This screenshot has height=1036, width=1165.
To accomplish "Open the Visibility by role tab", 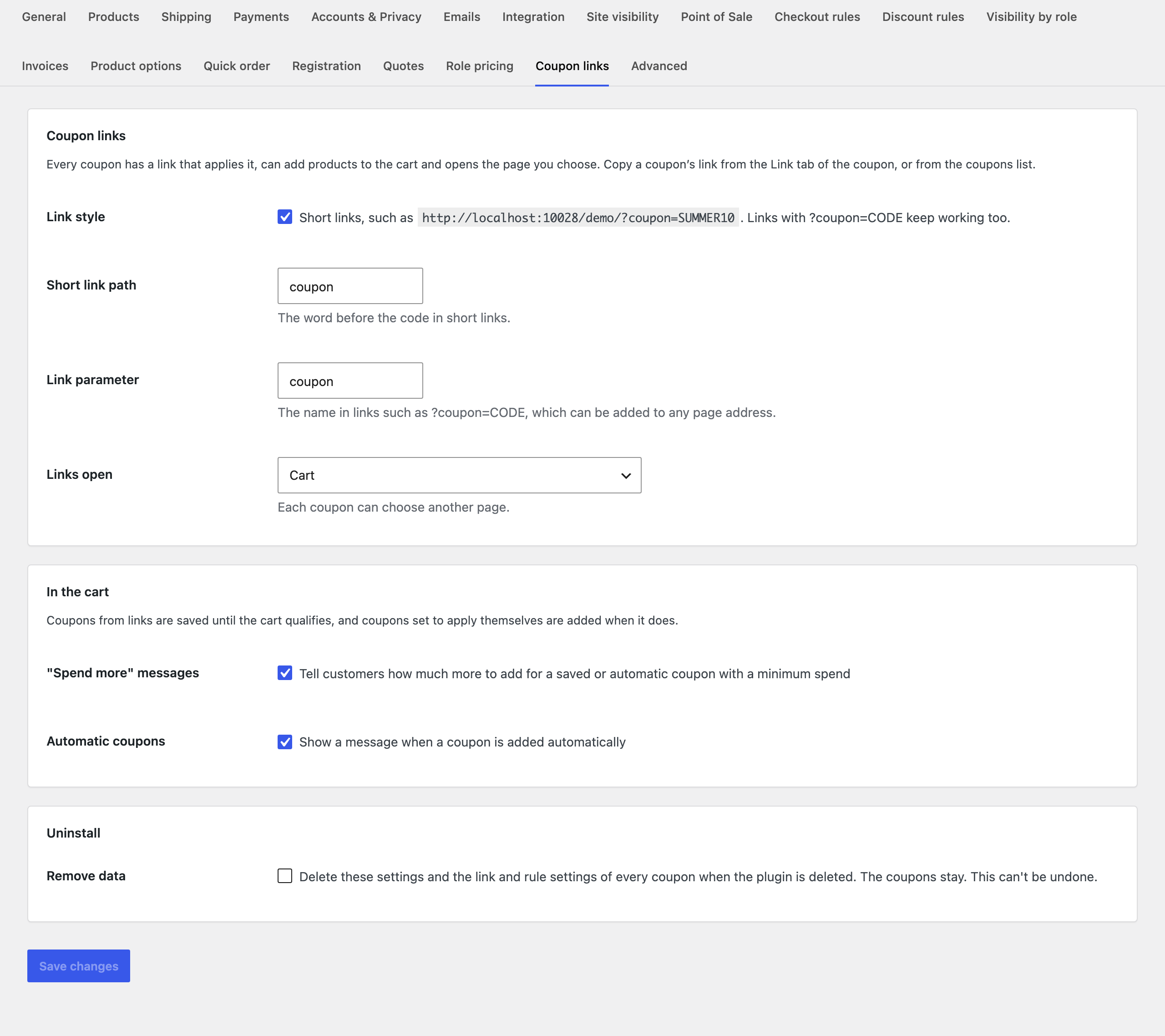I will (1032, 17).
